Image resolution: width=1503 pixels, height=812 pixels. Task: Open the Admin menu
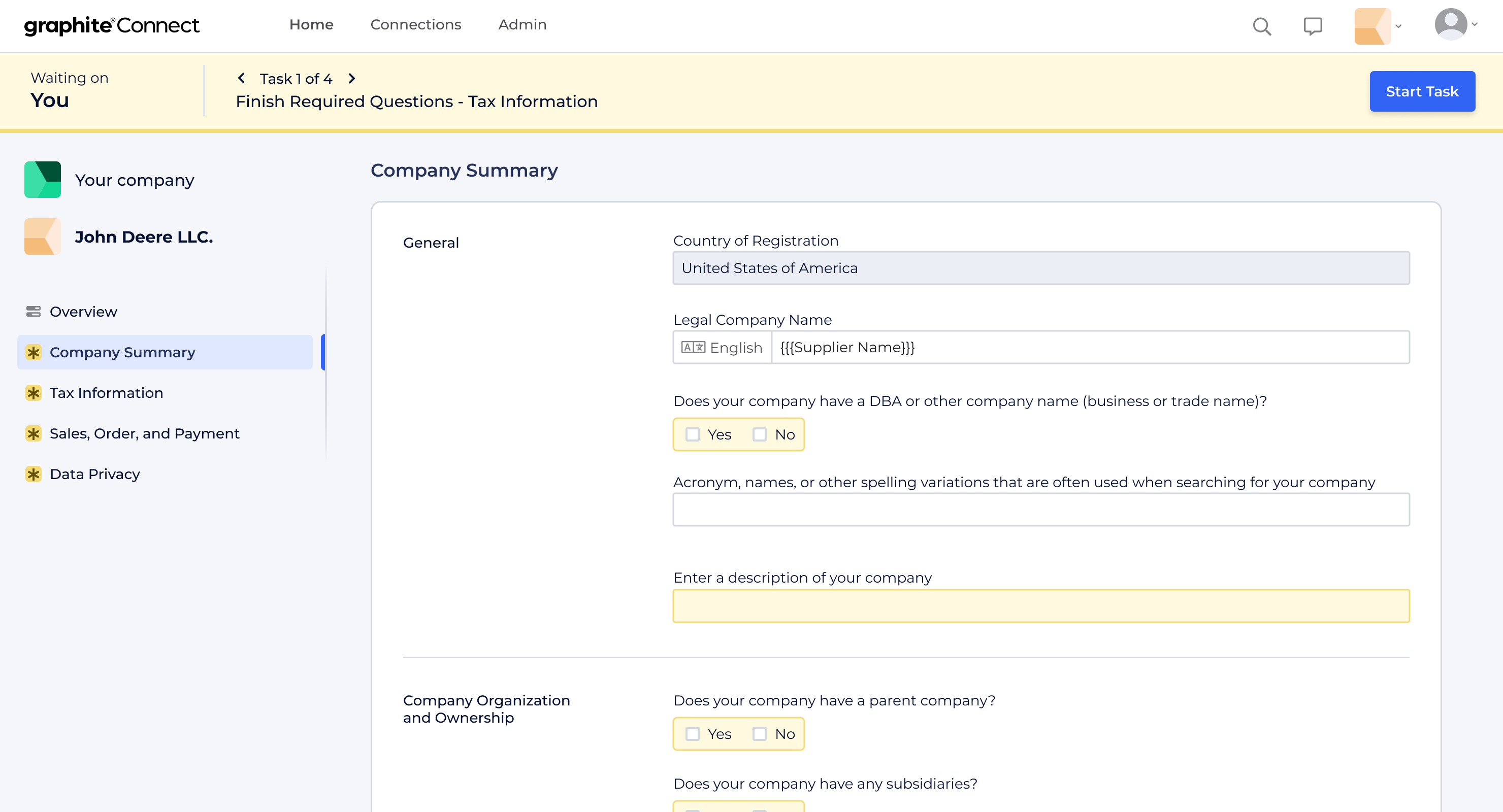521,24
